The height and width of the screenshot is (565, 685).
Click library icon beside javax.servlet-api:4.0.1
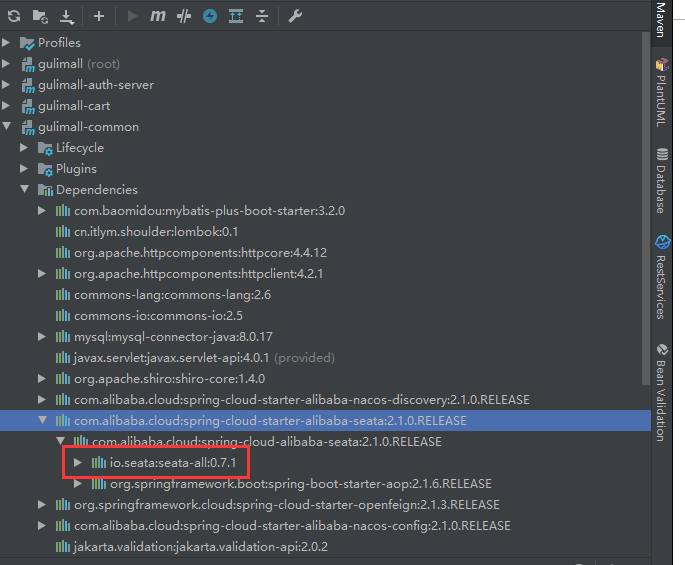tap(63, 357)
